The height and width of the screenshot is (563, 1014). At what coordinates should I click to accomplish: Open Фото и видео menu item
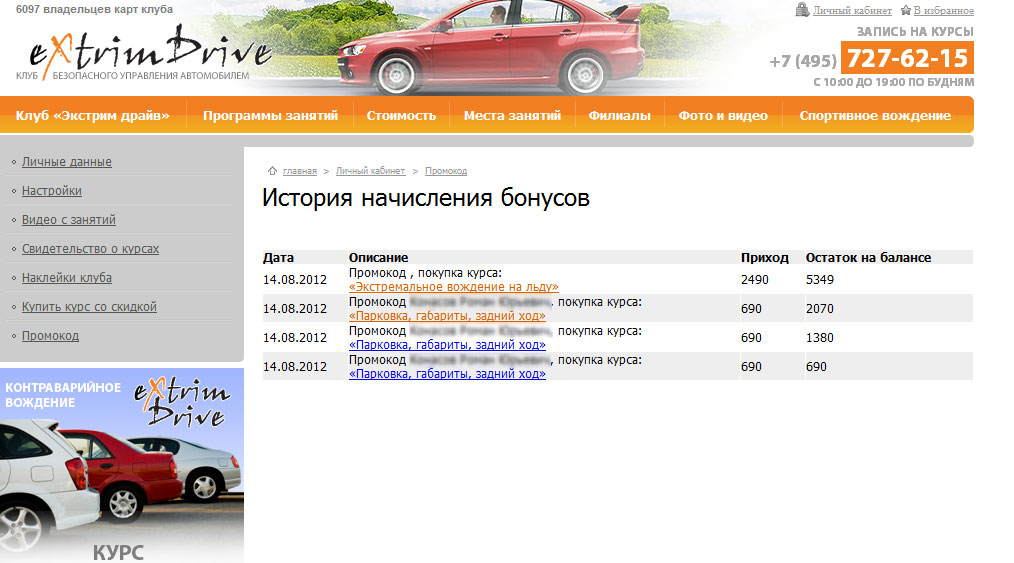pyautogui.click(x=723, y=116)
